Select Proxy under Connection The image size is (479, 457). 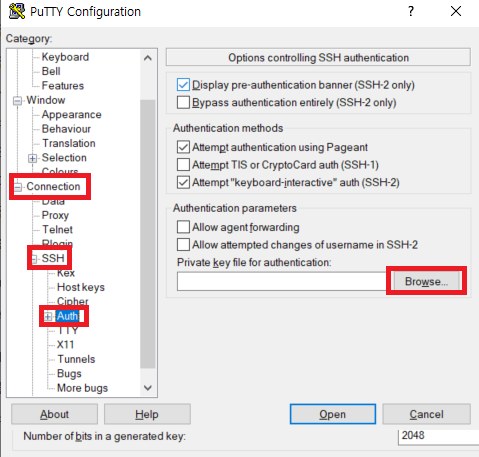pos(55,215)
